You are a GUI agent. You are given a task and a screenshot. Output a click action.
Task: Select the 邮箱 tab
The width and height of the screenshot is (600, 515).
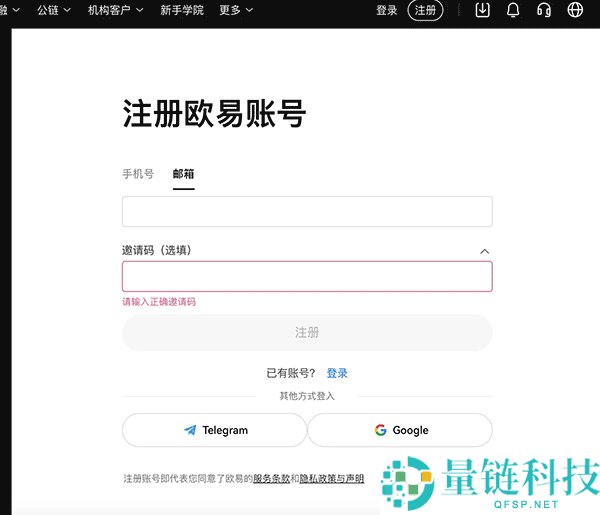click(x=184, y=174)
